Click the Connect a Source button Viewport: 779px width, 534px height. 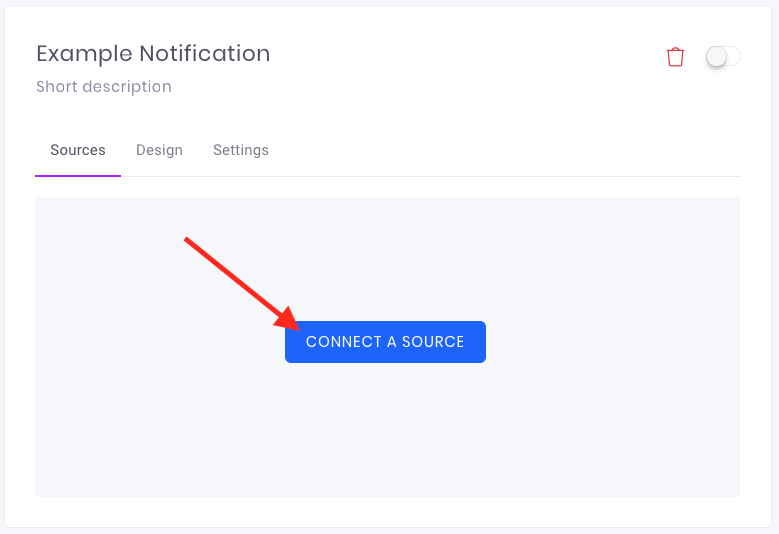[386, 342]
